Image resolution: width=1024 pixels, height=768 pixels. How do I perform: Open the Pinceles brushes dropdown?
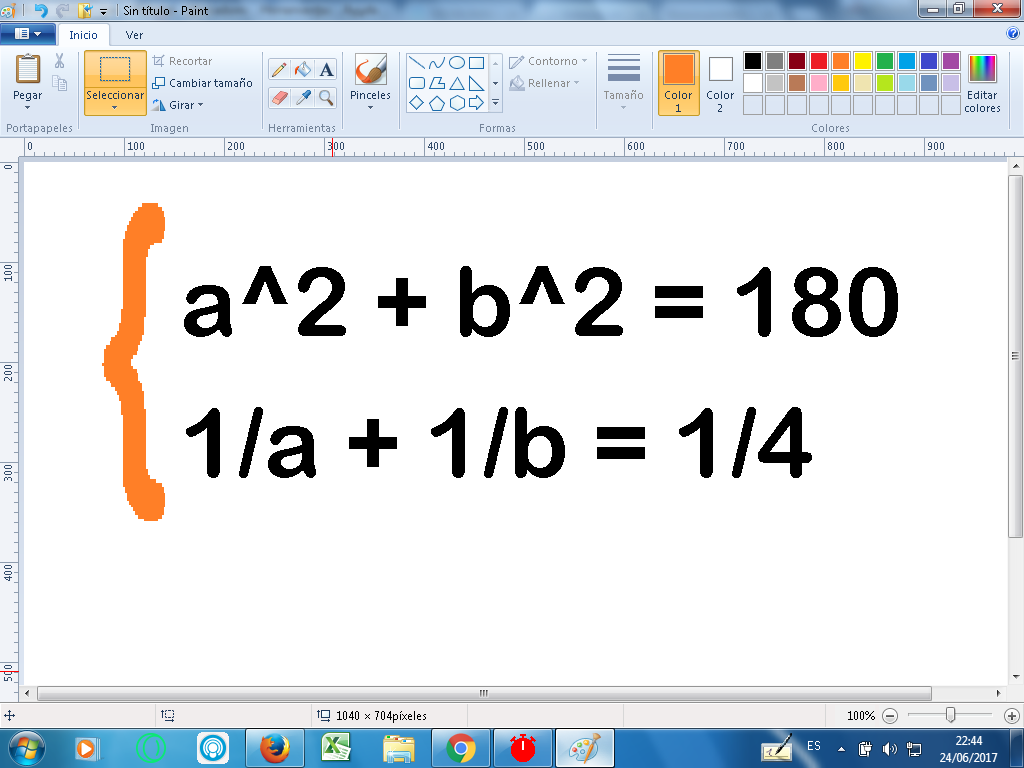370,82
